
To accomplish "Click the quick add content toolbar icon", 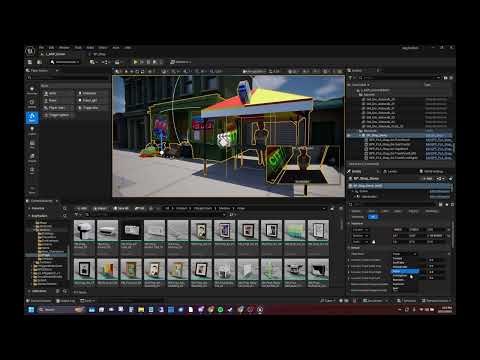I will pos(93,62).
